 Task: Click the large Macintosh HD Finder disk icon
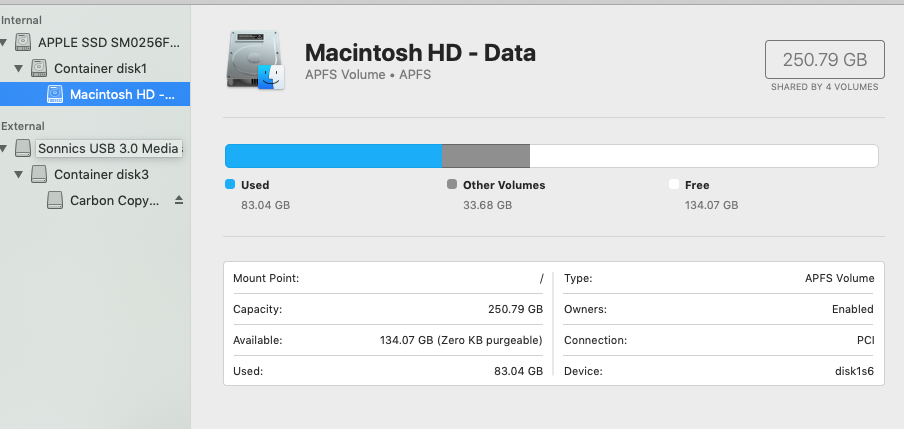256,61
